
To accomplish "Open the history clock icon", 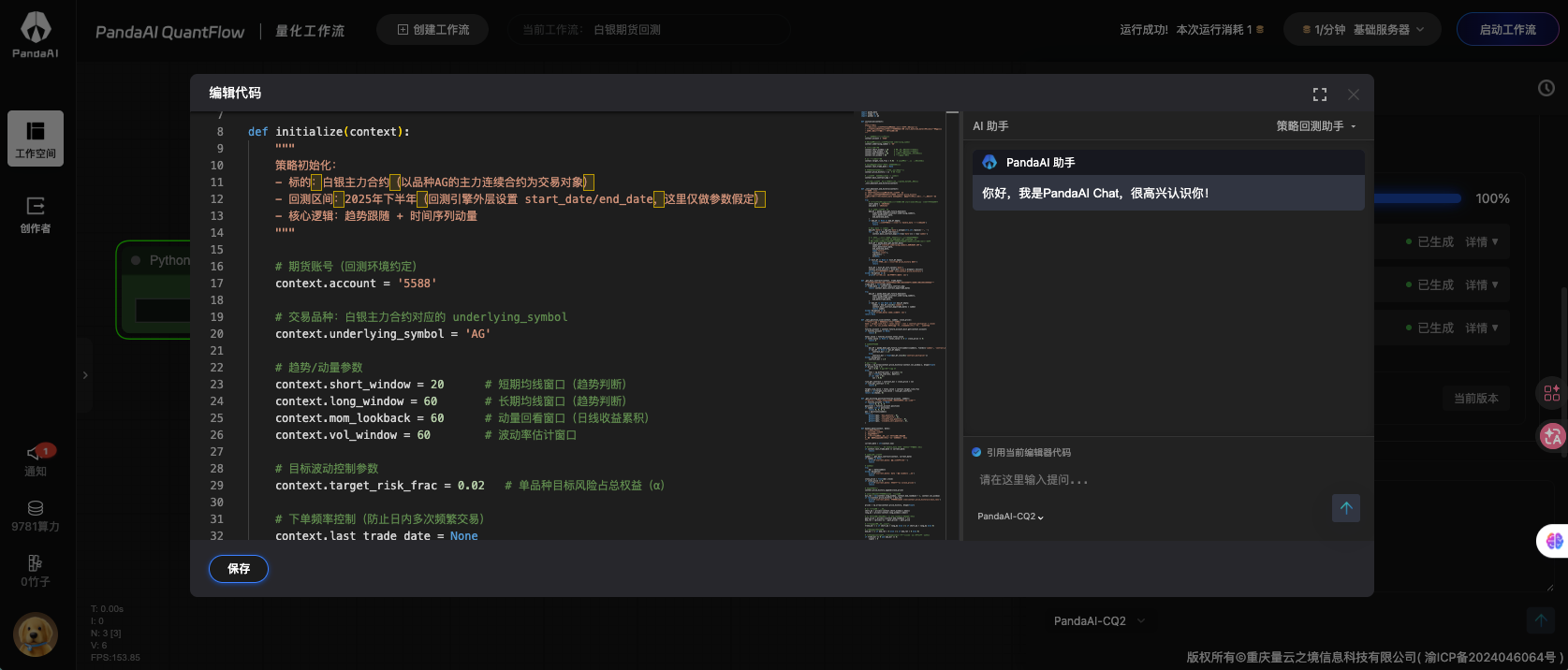I will (x=1546, y=88).
